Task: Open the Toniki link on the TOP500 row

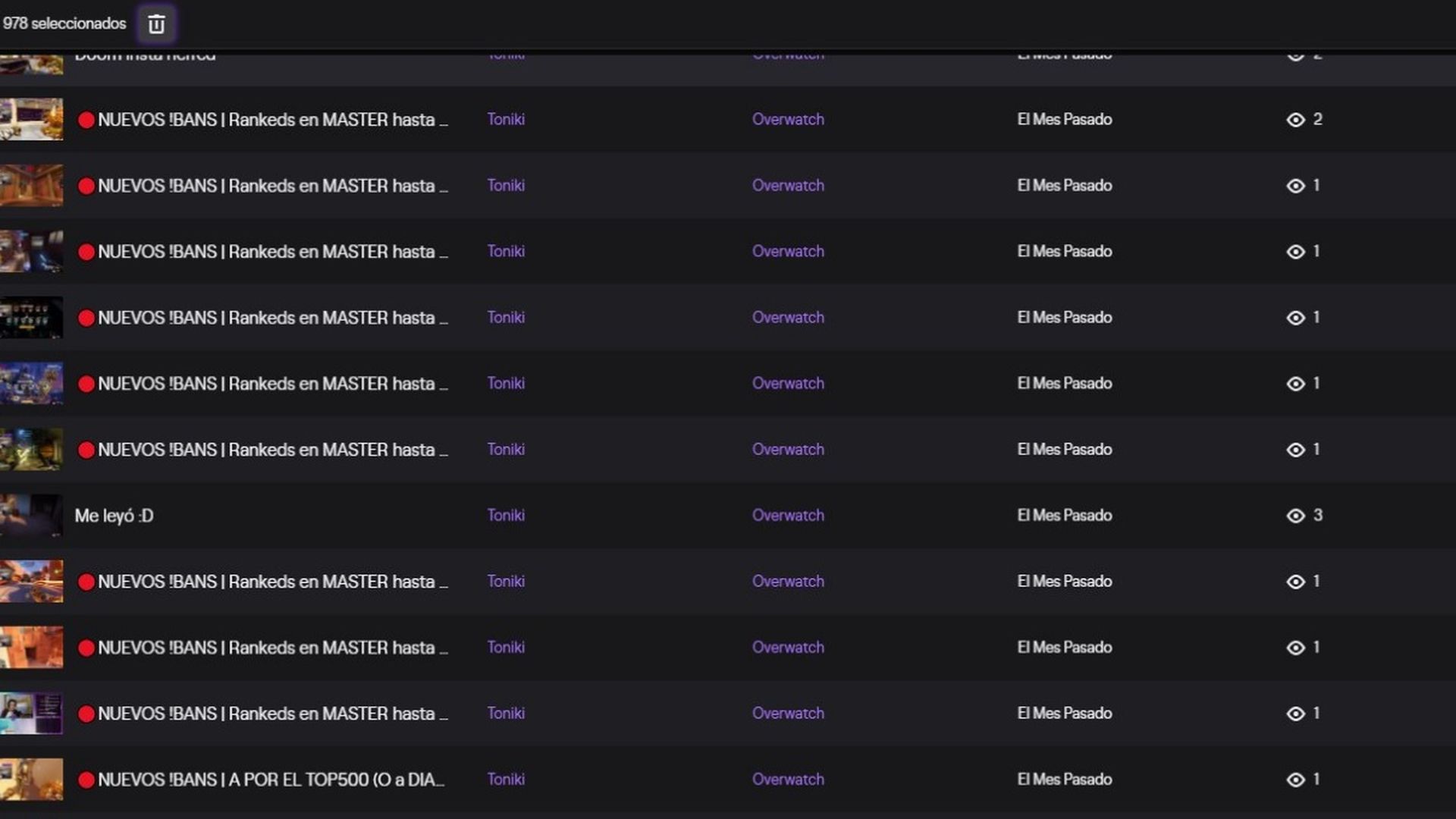Action: [x=506, y=779]
